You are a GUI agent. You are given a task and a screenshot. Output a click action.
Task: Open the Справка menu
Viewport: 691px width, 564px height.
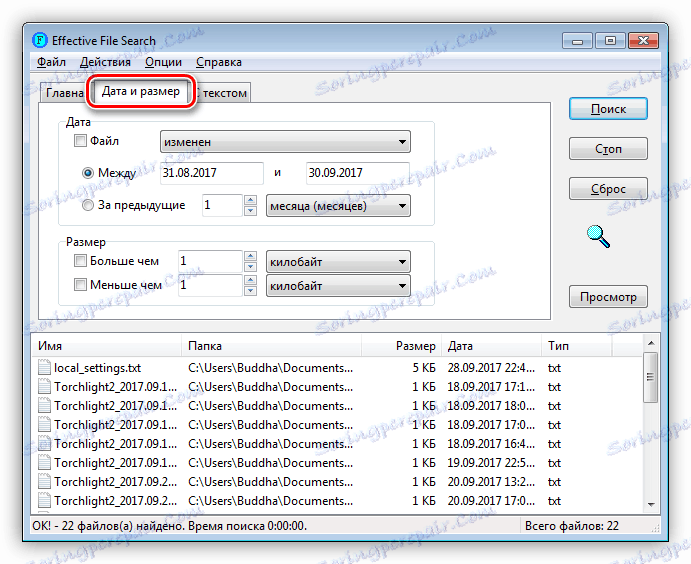pyautogui.click(x=219, y=62)
